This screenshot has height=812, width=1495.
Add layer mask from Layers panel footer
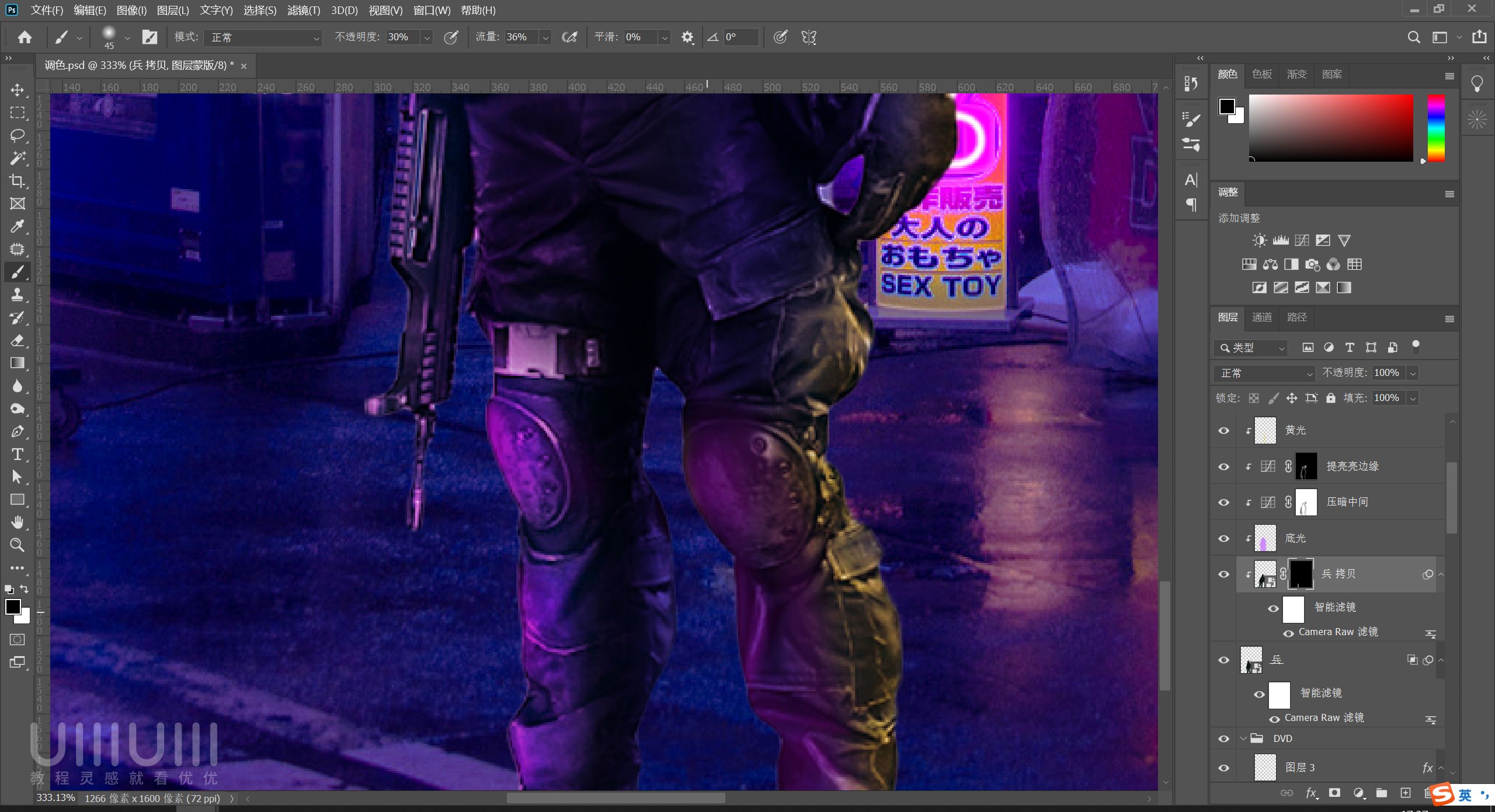click(x=1334, y=793)
